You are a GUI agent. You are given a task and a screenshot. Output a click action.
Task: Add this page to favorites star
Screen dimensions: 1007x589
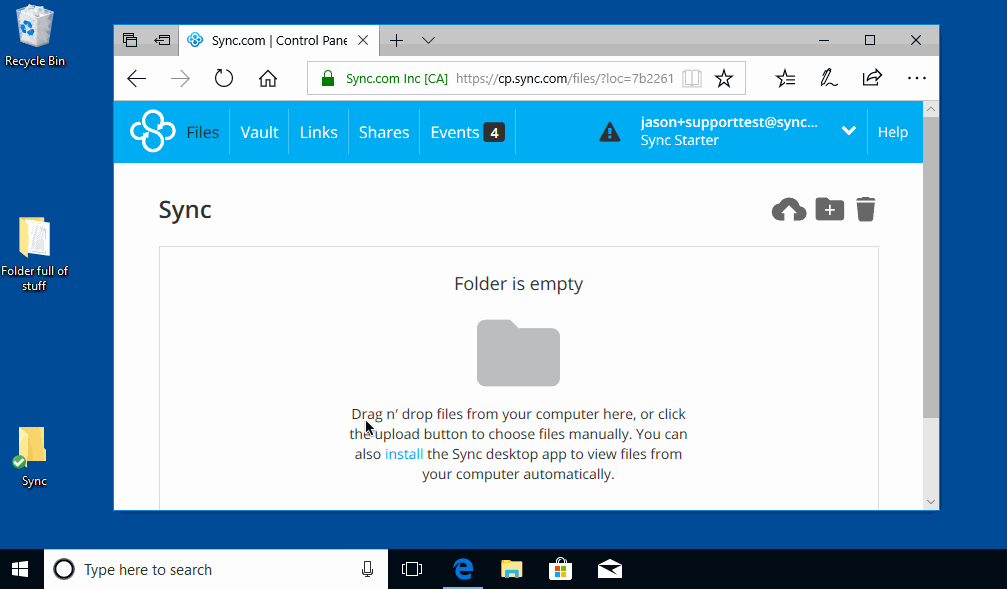[724, 78]
